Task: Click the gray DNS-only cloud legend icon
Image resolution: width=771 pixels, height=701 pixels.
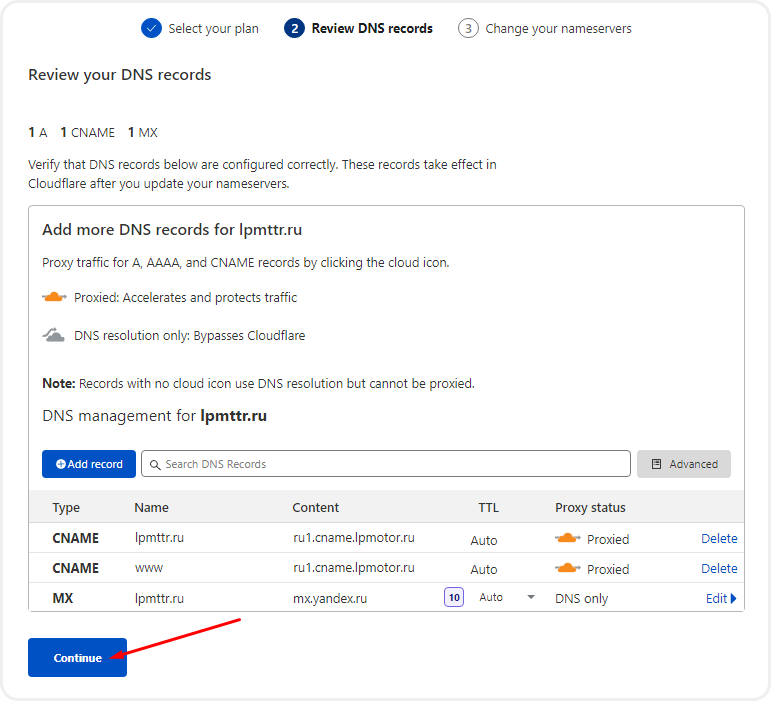Action: [x=54, y=335]
